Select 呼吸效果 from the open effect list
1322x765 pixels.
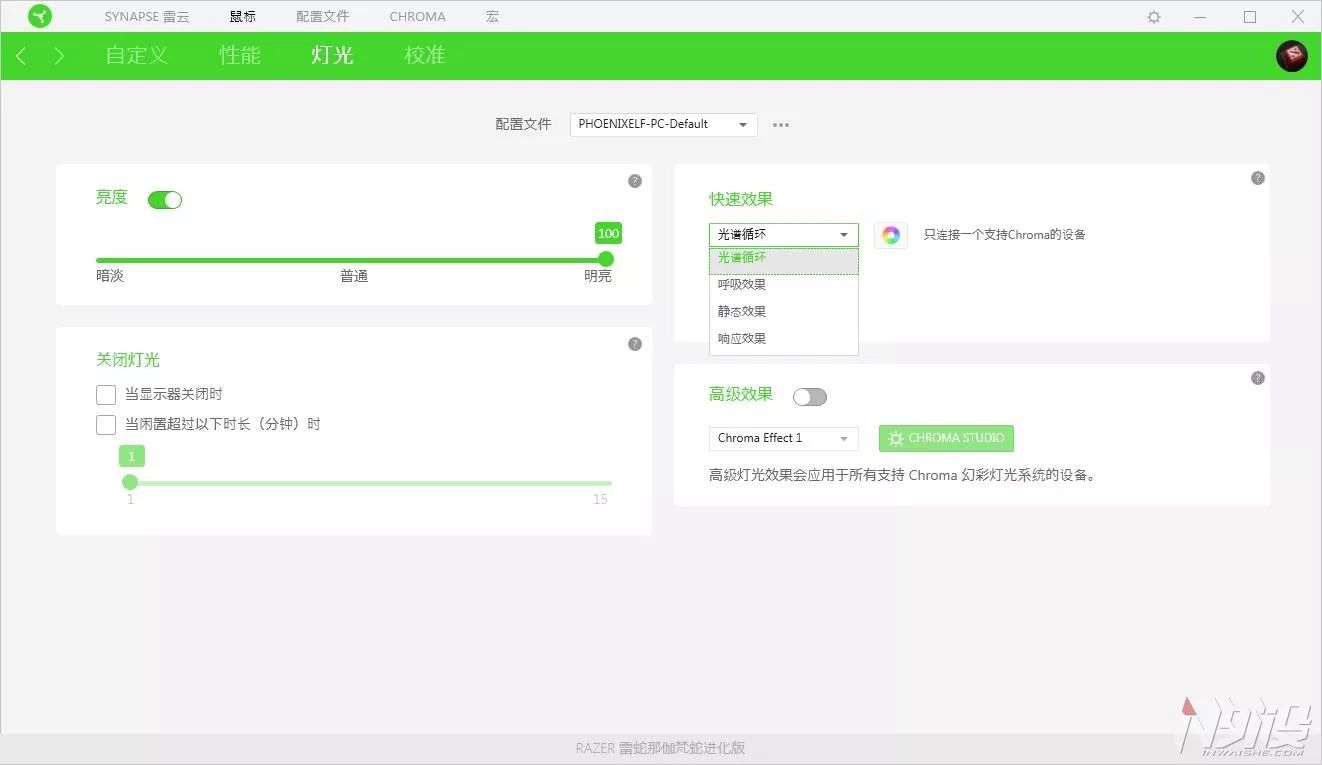tap(742, 284)
